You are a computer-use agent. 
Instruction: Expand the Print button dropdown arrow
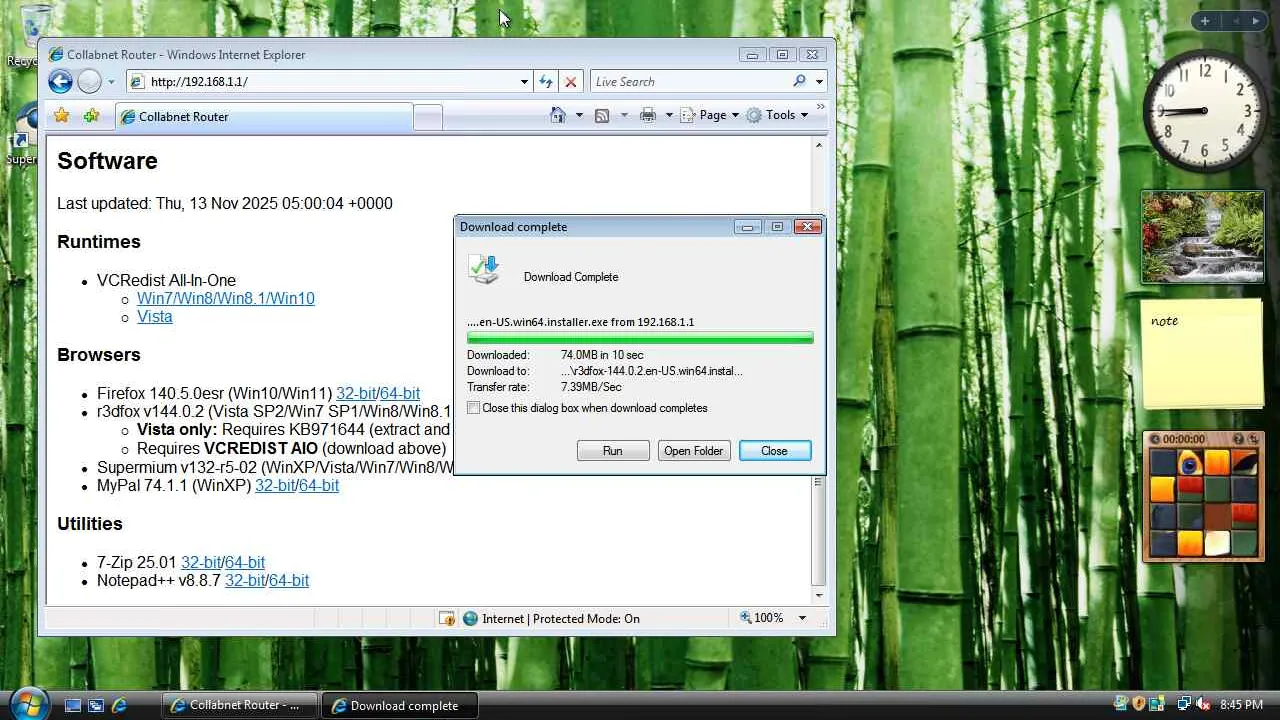(669, 115)
